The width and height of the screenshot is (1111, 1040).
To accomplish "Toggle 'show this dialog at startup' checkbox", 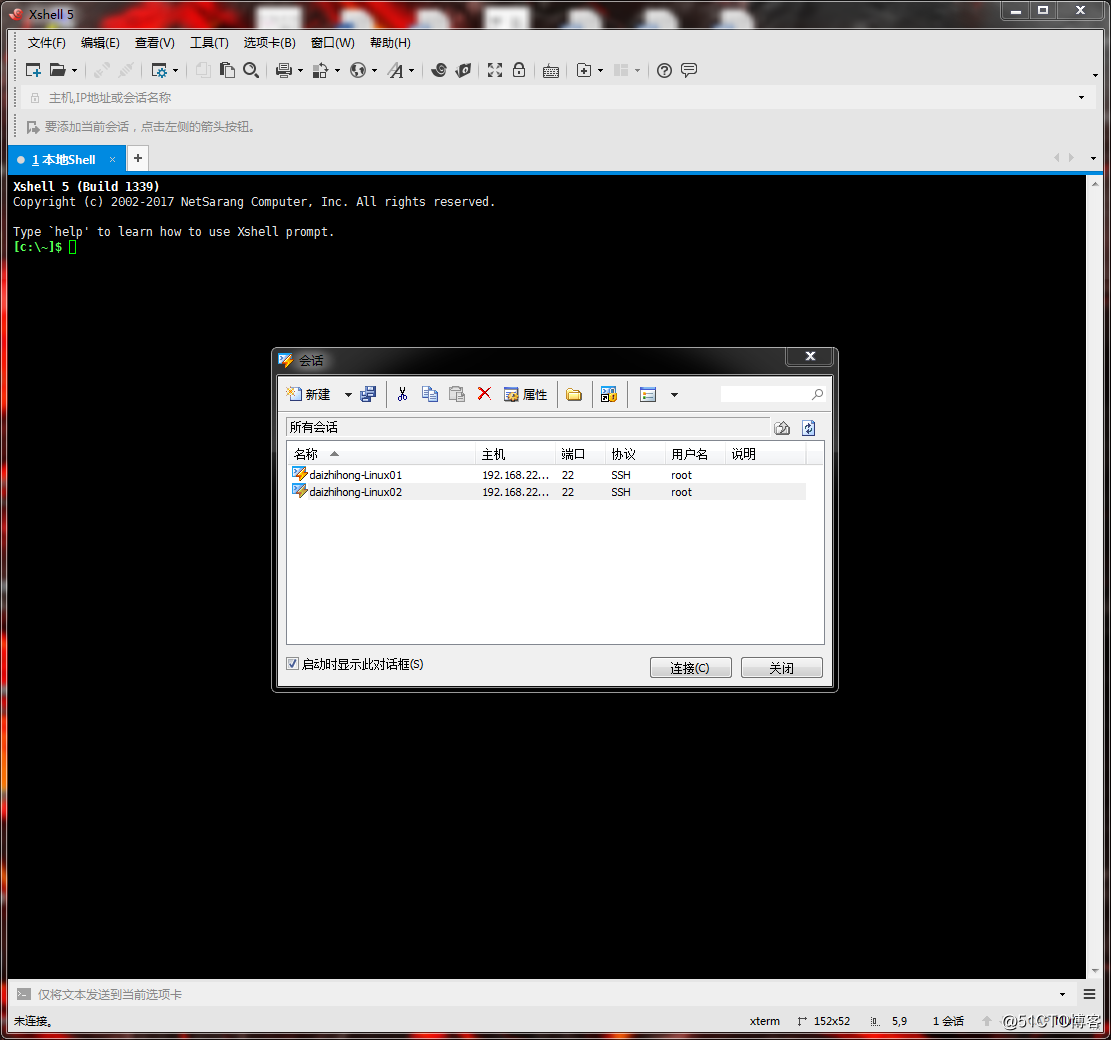I will pos(292,664).
